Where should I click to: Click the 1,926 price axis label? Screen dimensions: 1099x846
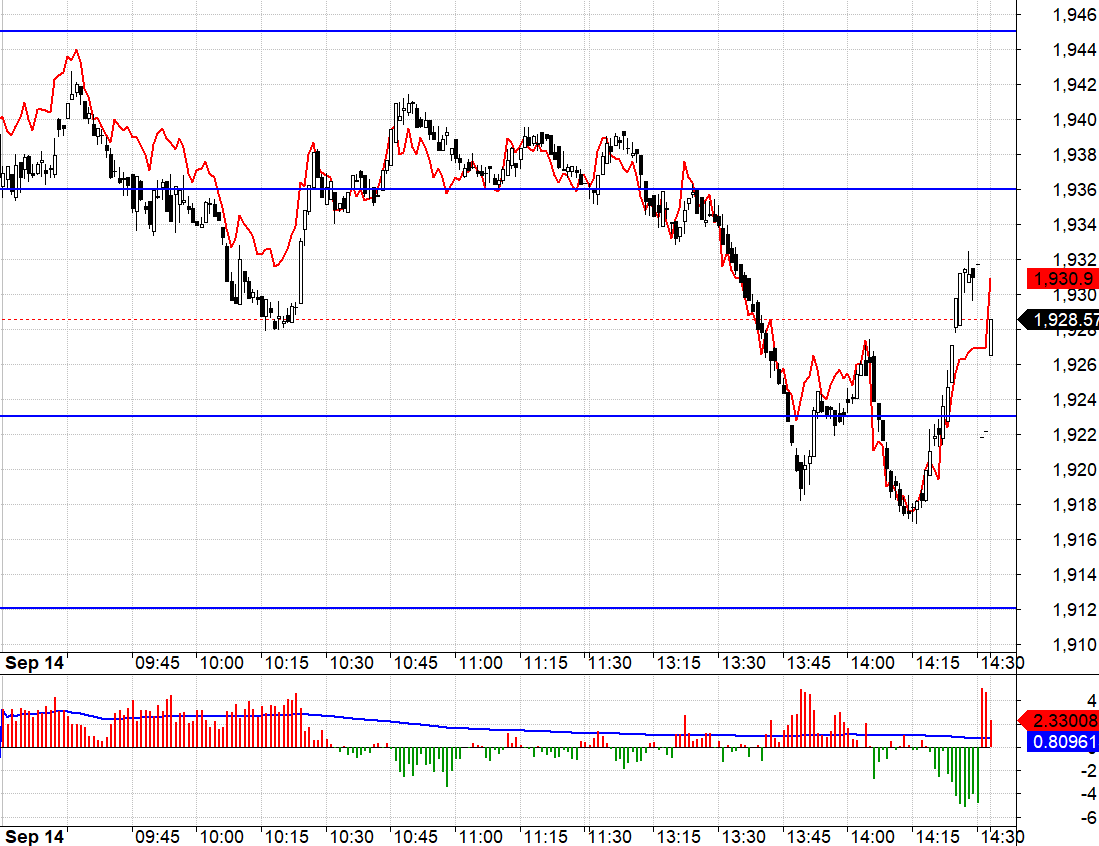1074,364
